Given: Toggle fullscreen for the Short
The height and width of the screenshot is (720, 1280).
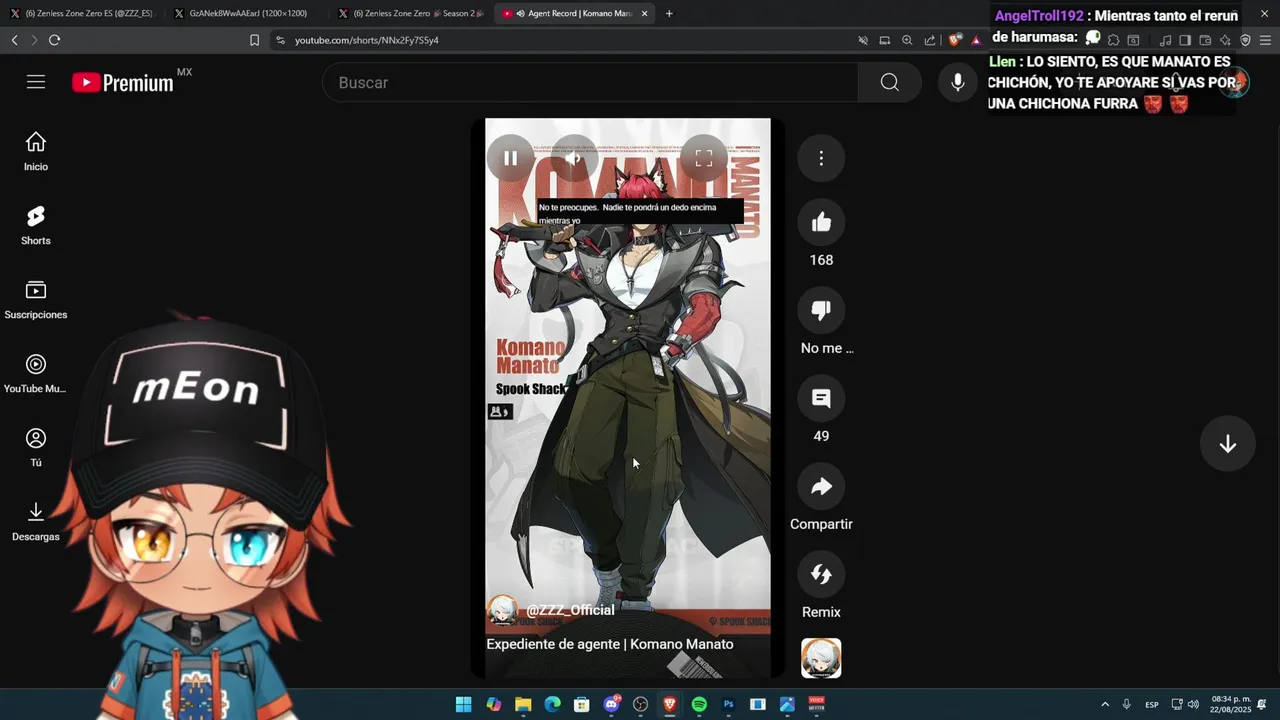Looking at the screenshot, I should 704,158.
